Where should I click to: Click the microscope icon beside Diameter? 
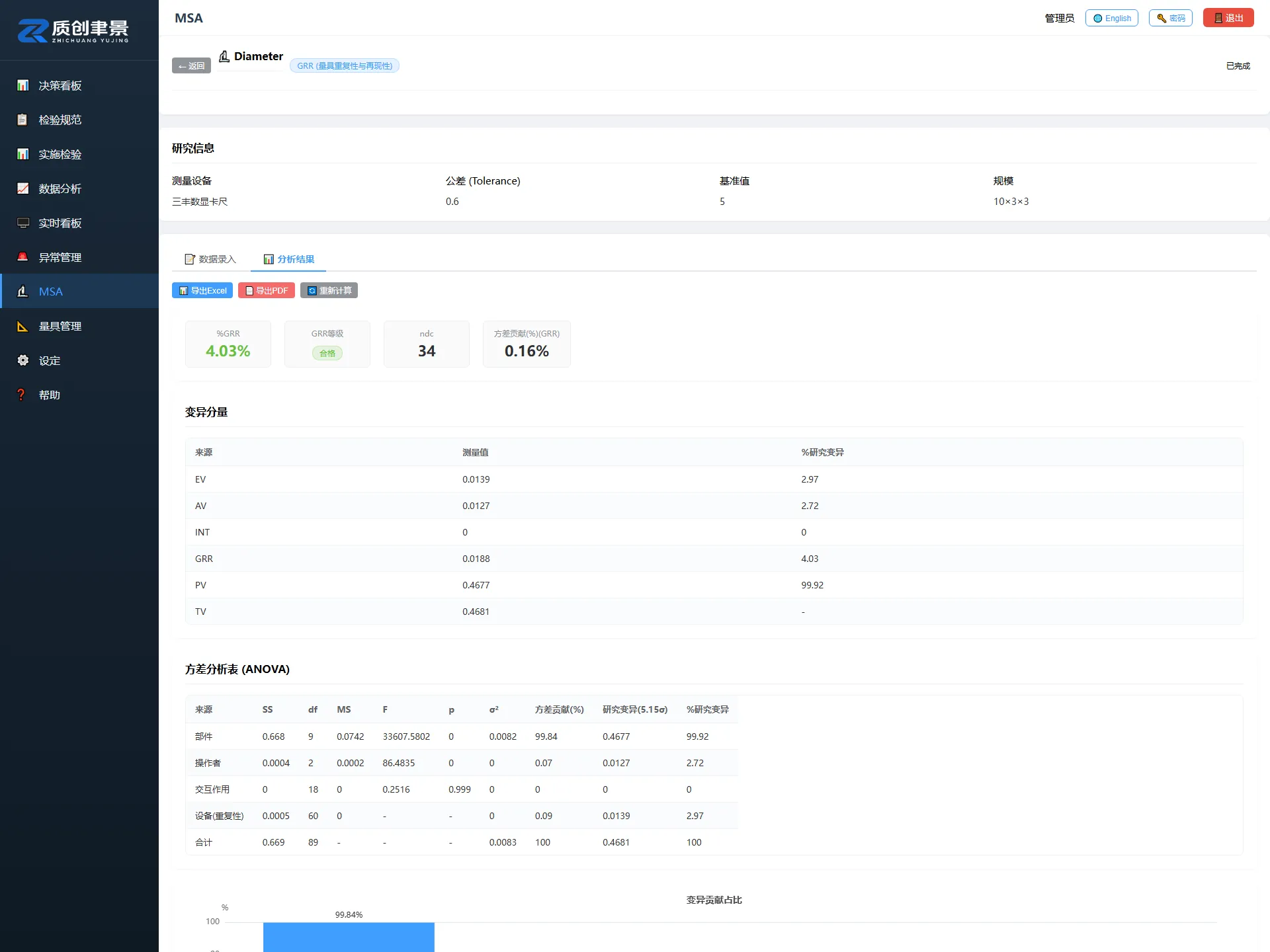[224, 56]
